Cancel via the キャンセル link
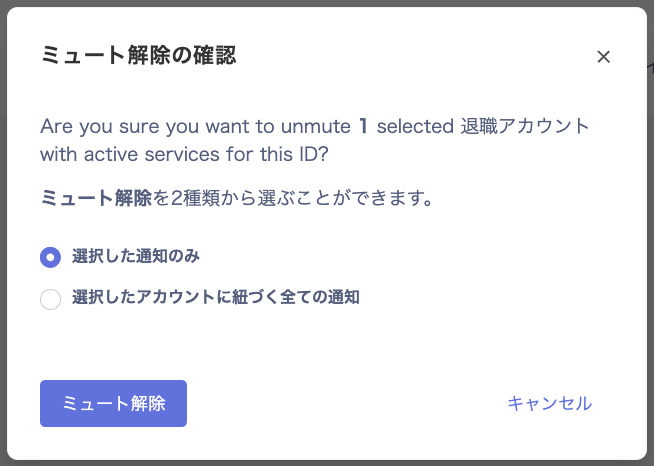This screenshot has height=466, width=654. point(549,403)
